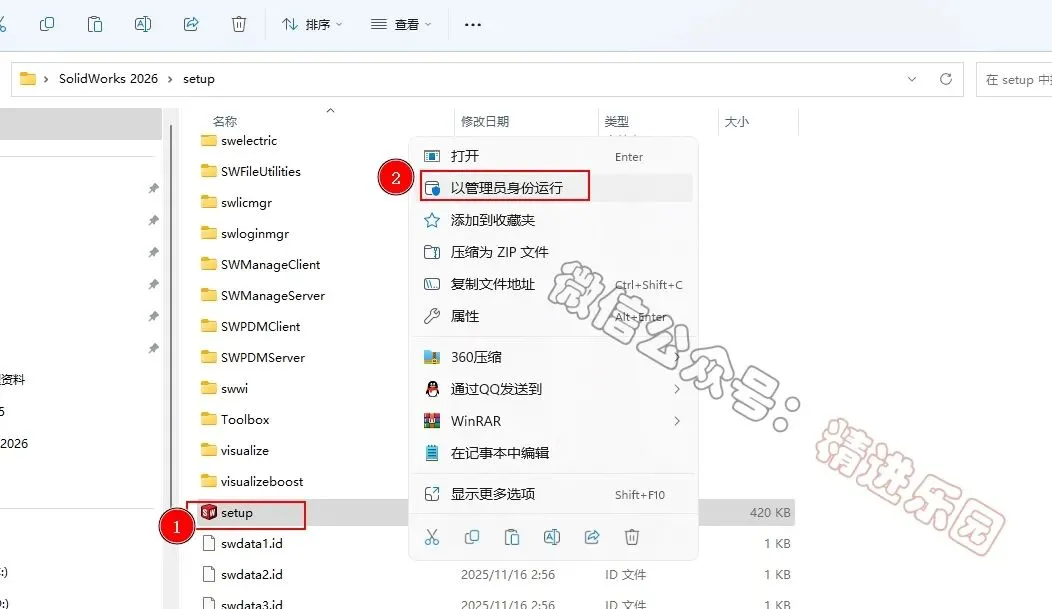Choose 显示更多选项 in context menu
Image resolution: width=1052 pixels, height=609 pixels.
click(x=551, y=494)
